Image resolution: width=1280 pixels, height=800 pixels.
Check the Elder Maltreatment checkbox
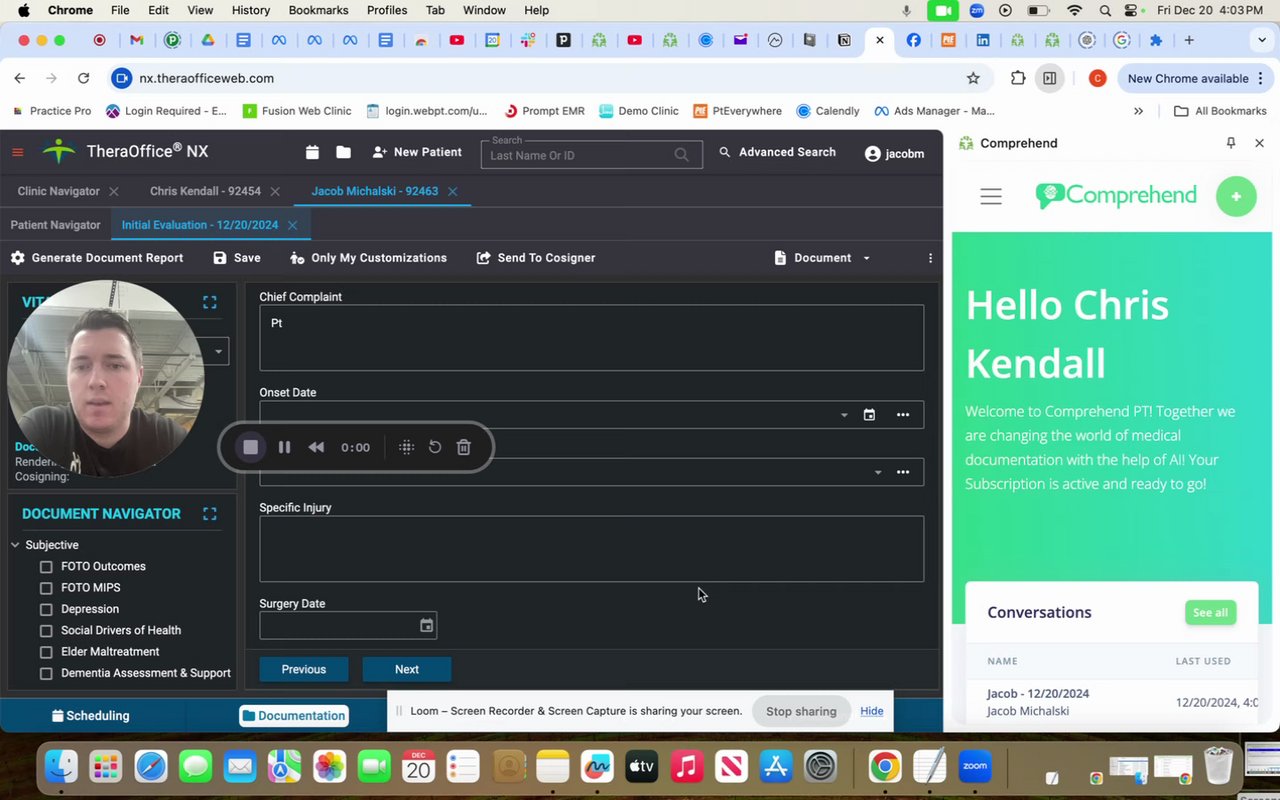pos(46,652)
